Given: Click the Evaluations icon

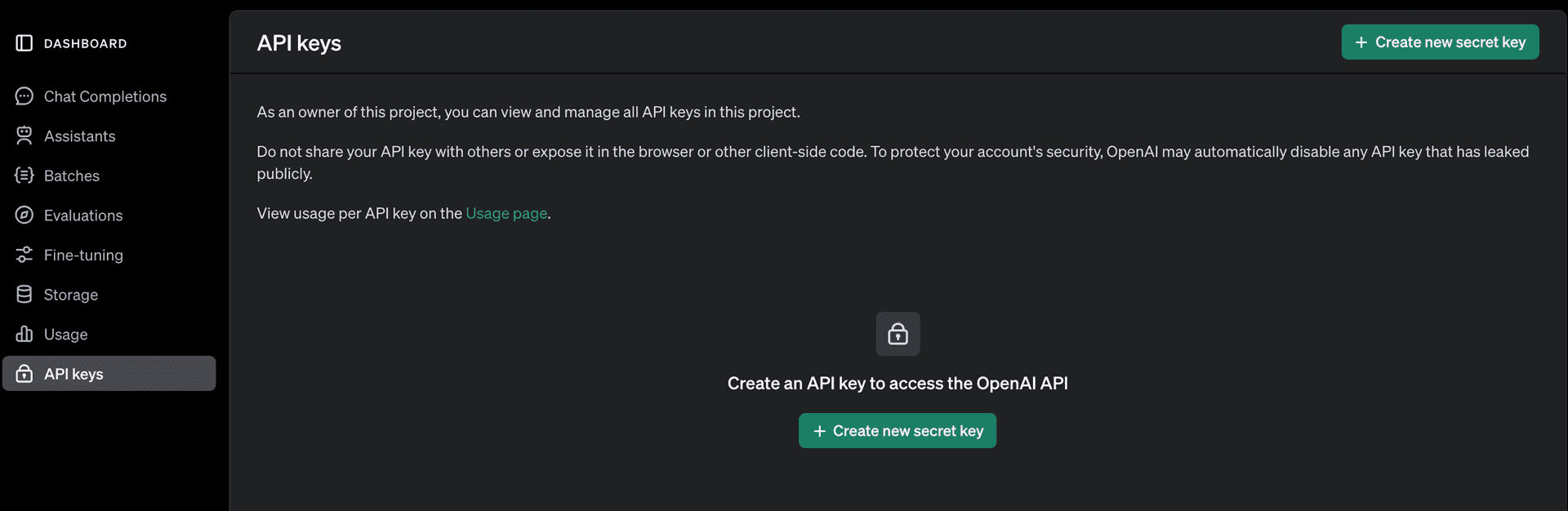Looking at the screenshot, I should [24, 215].
